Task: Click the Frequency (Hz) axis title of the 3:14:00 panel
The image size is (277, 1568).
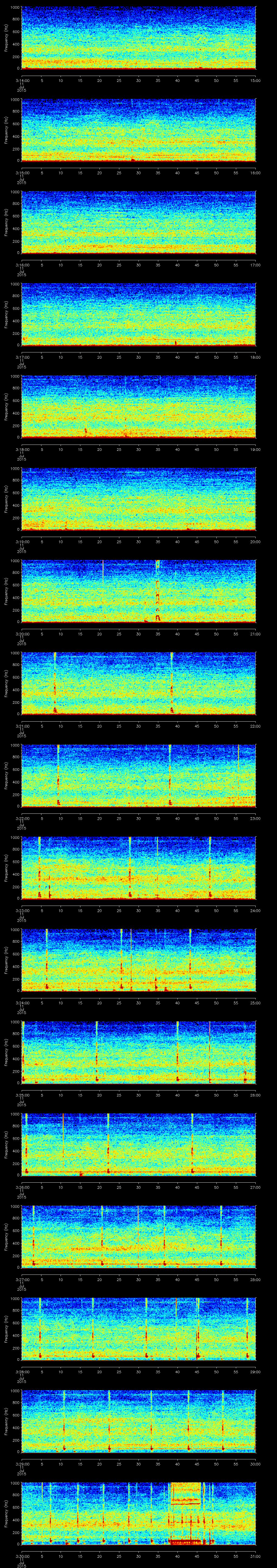Action: (x=6, y=38)
